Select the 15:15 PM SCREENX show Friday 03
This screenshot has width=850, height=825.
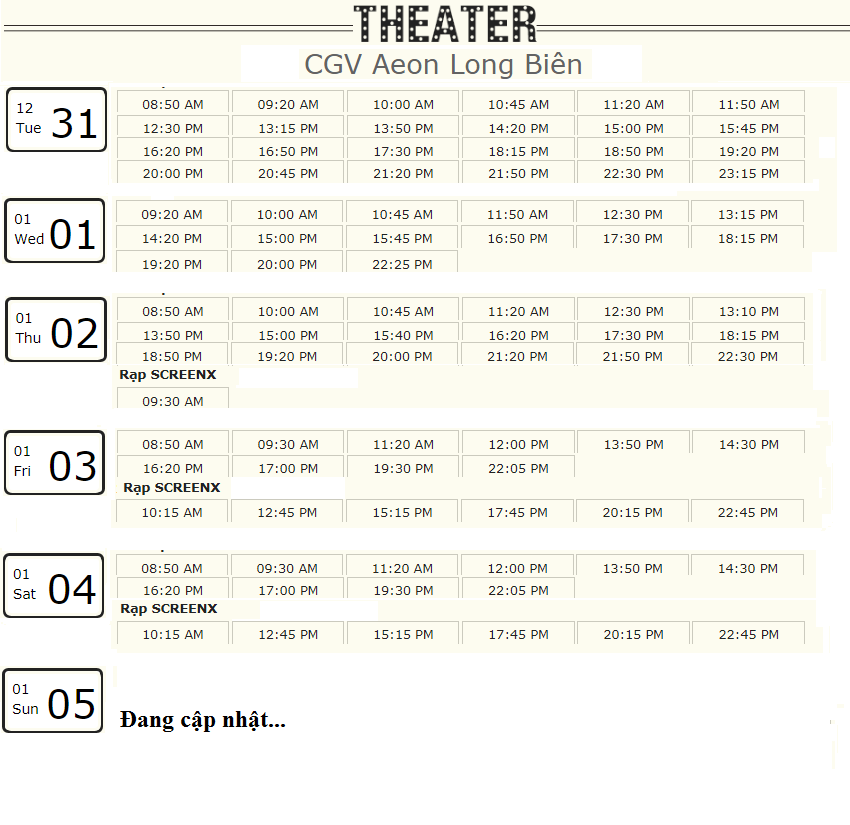click(402, 511)
